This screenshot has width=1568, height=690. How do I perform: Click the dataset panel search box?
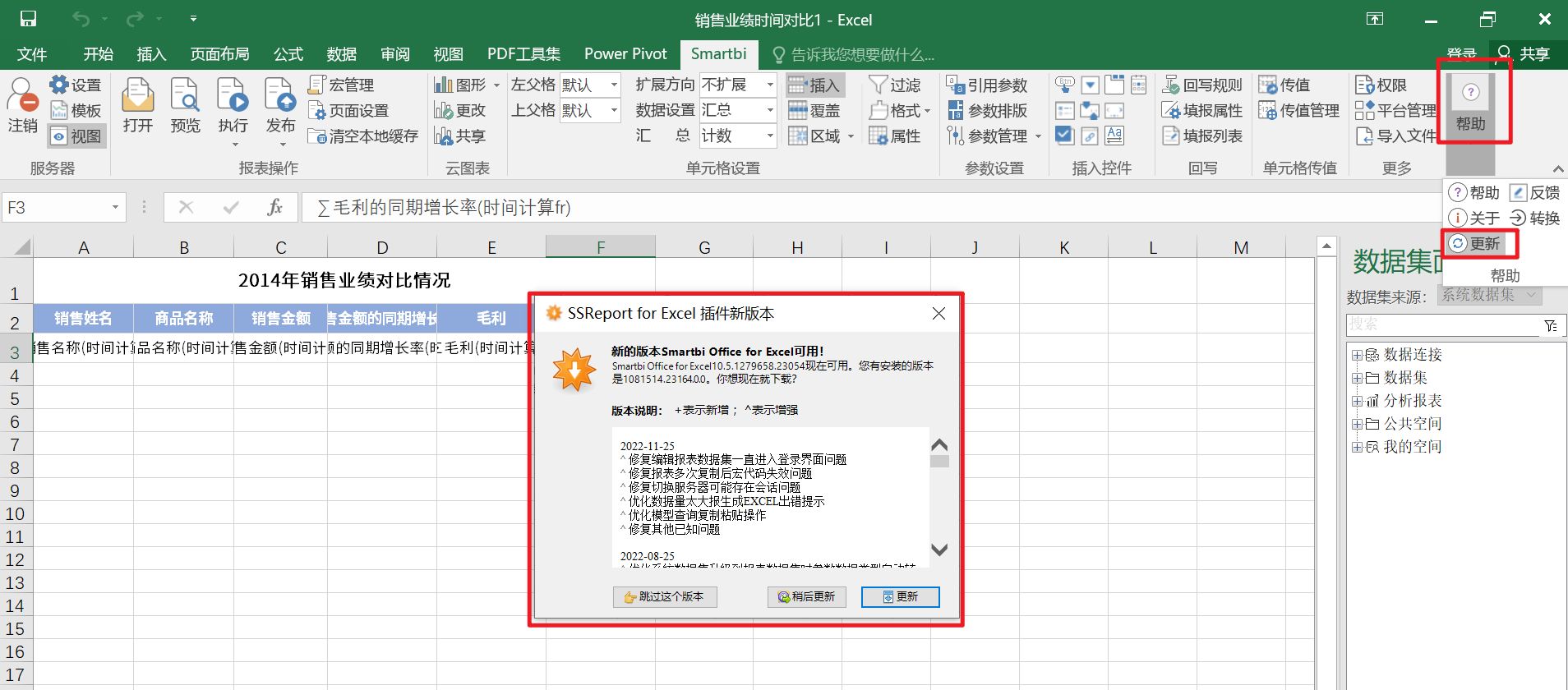pos(1443,325)
